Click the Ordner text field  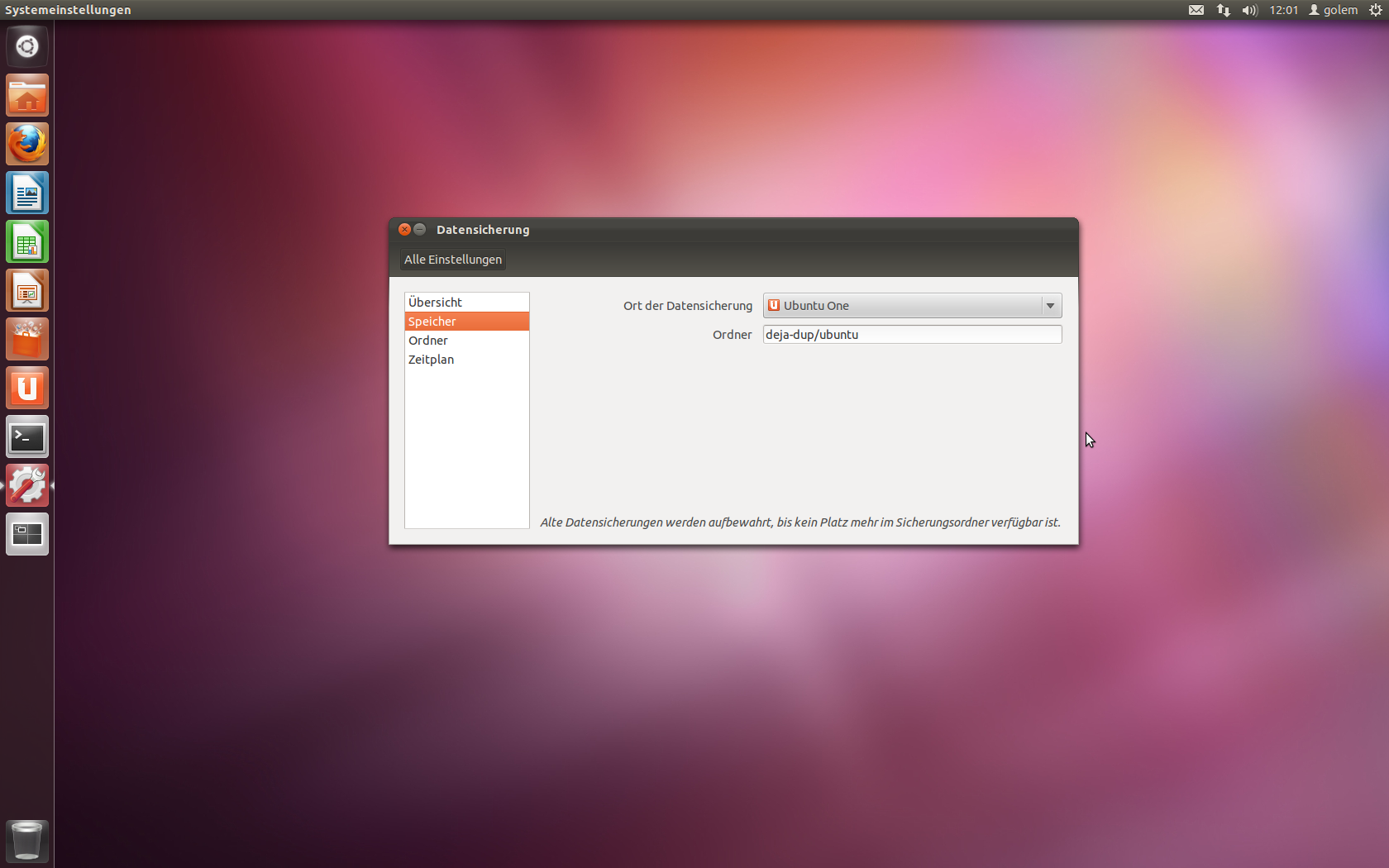912,334
